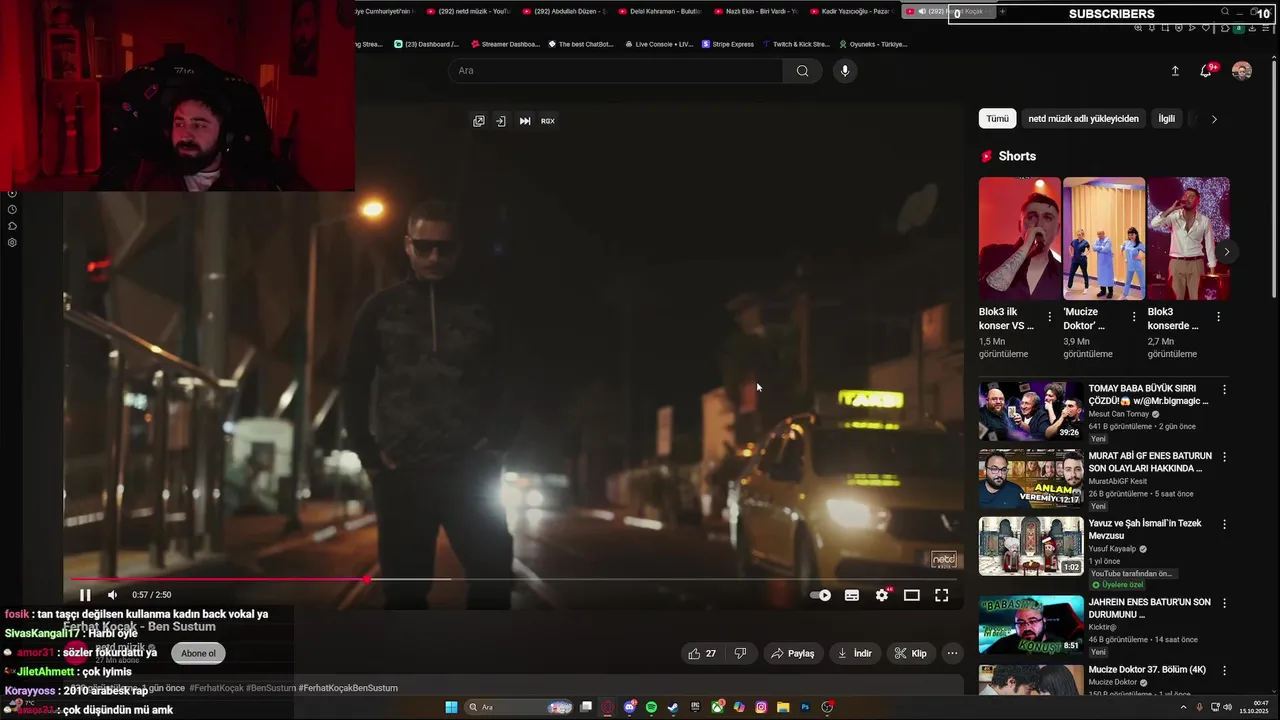Open File Explorer from the taskbar

[x=783, y=707]
